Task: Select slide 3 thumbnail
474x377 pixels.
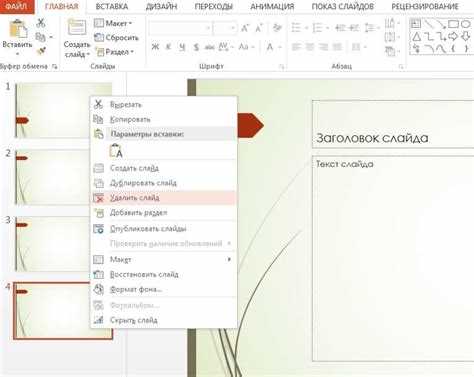Action: (53, 244)
